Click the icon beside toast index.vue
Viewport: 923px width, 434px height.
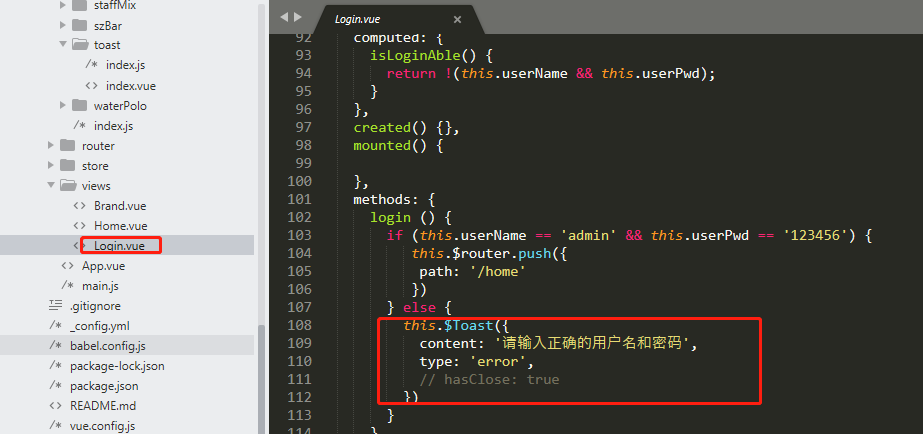pyautogui.click(x=91, y=85)
